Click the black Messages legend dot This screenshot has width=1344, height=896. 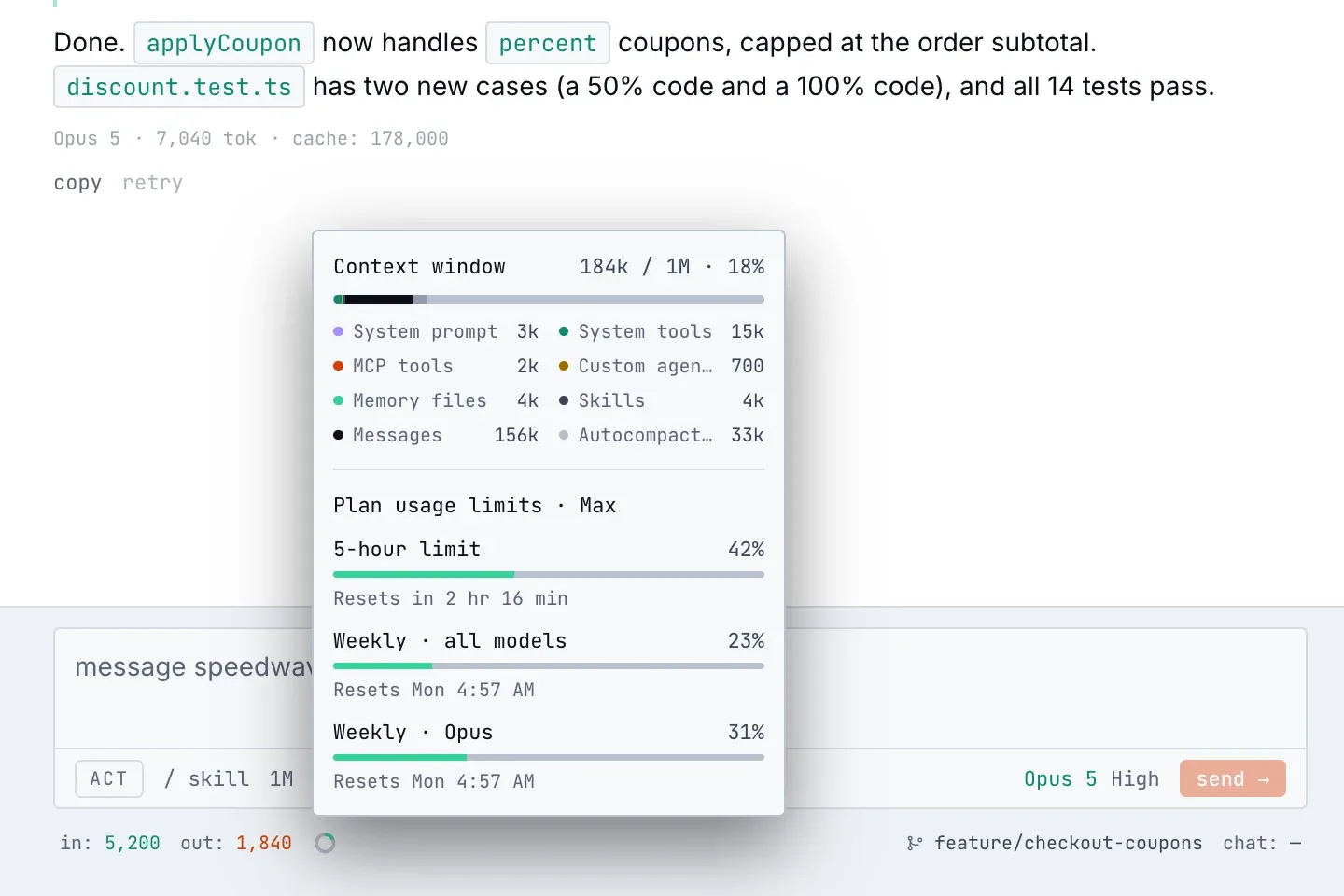pos(339,435)
